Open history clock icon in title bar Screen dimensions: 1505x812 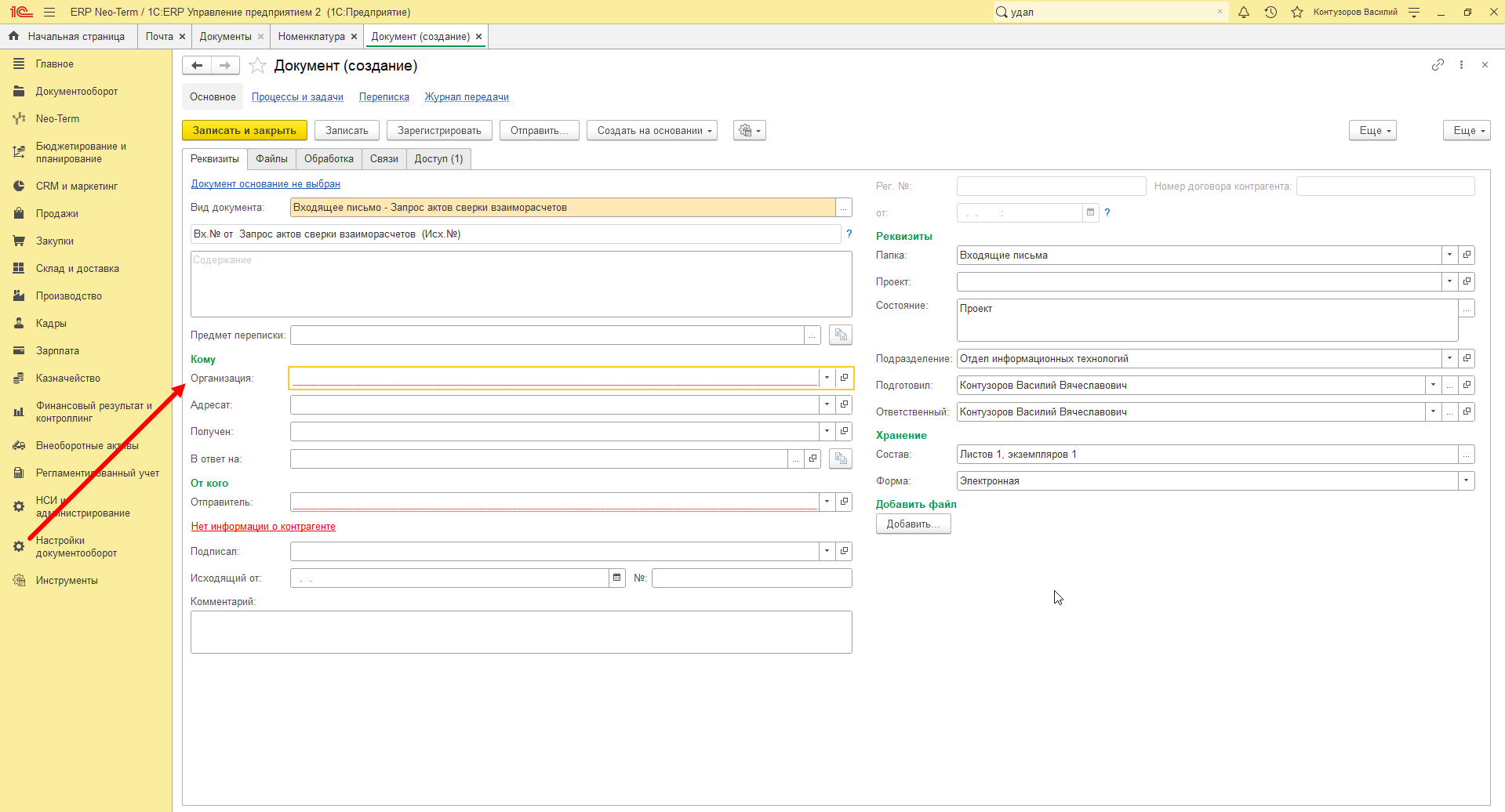pos(1271,12)
